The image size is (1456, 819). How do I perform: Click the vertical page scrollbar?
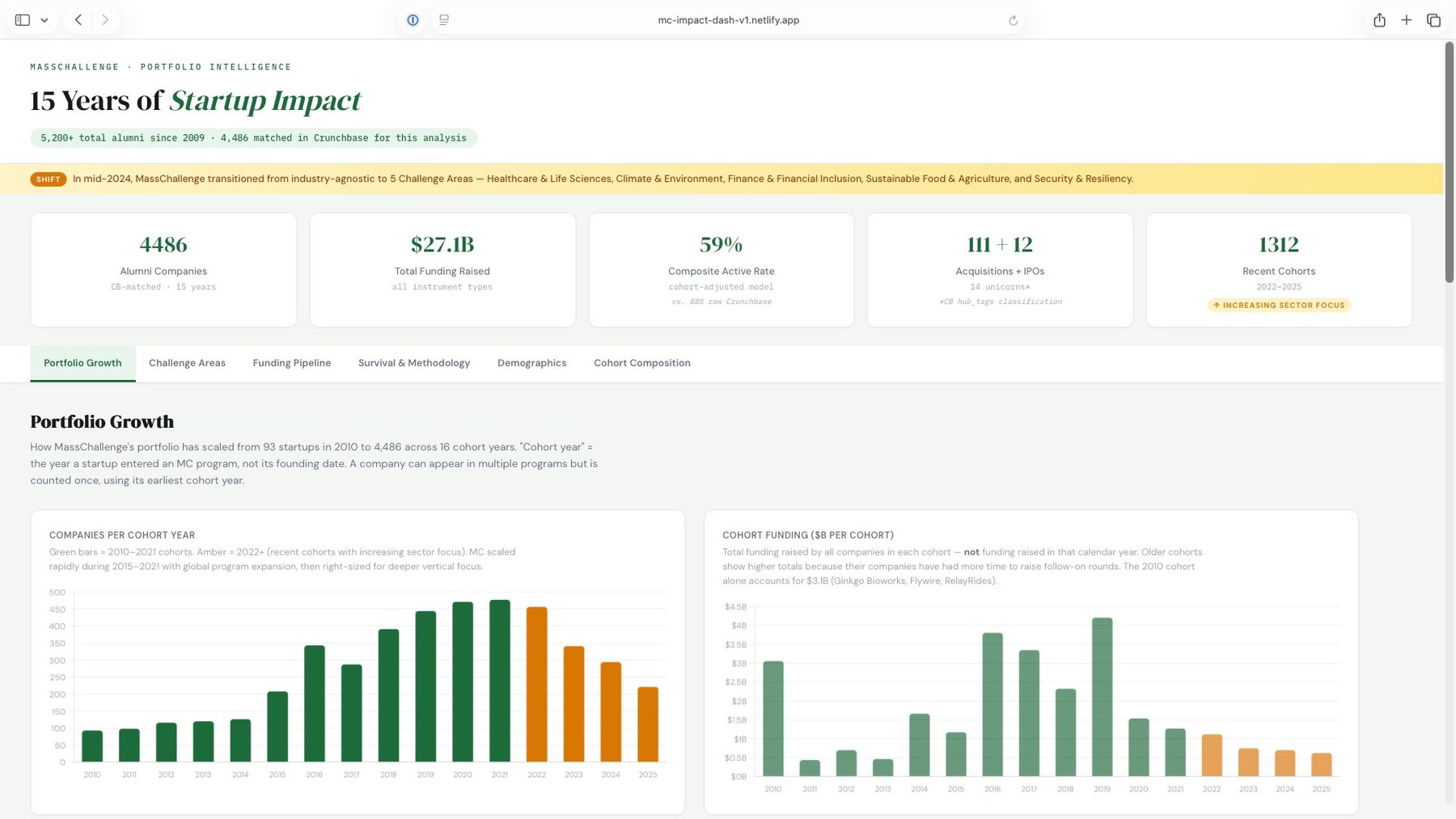[x=1449, y=162]
